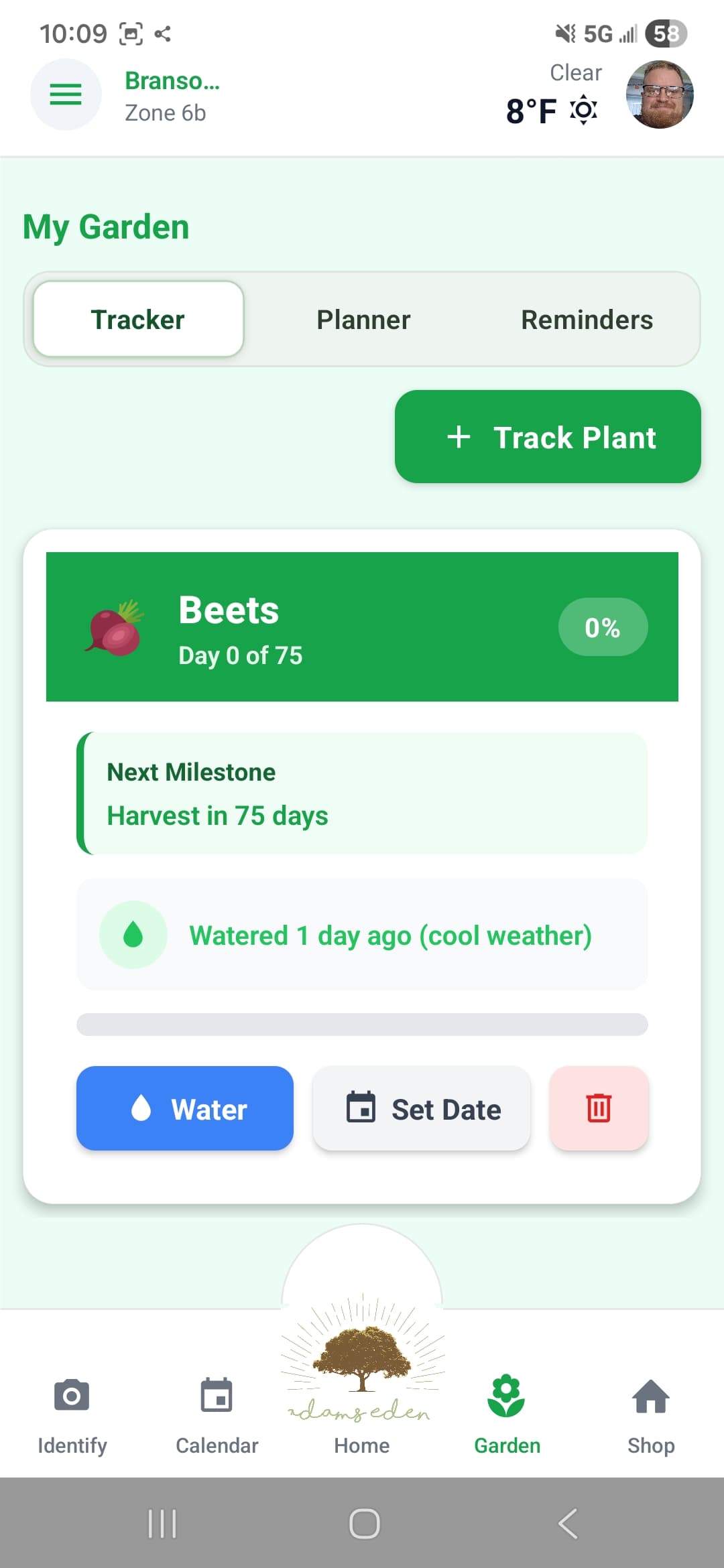Open the Reminders tab
Screen dimensions: 724x1568
(586, 319)
